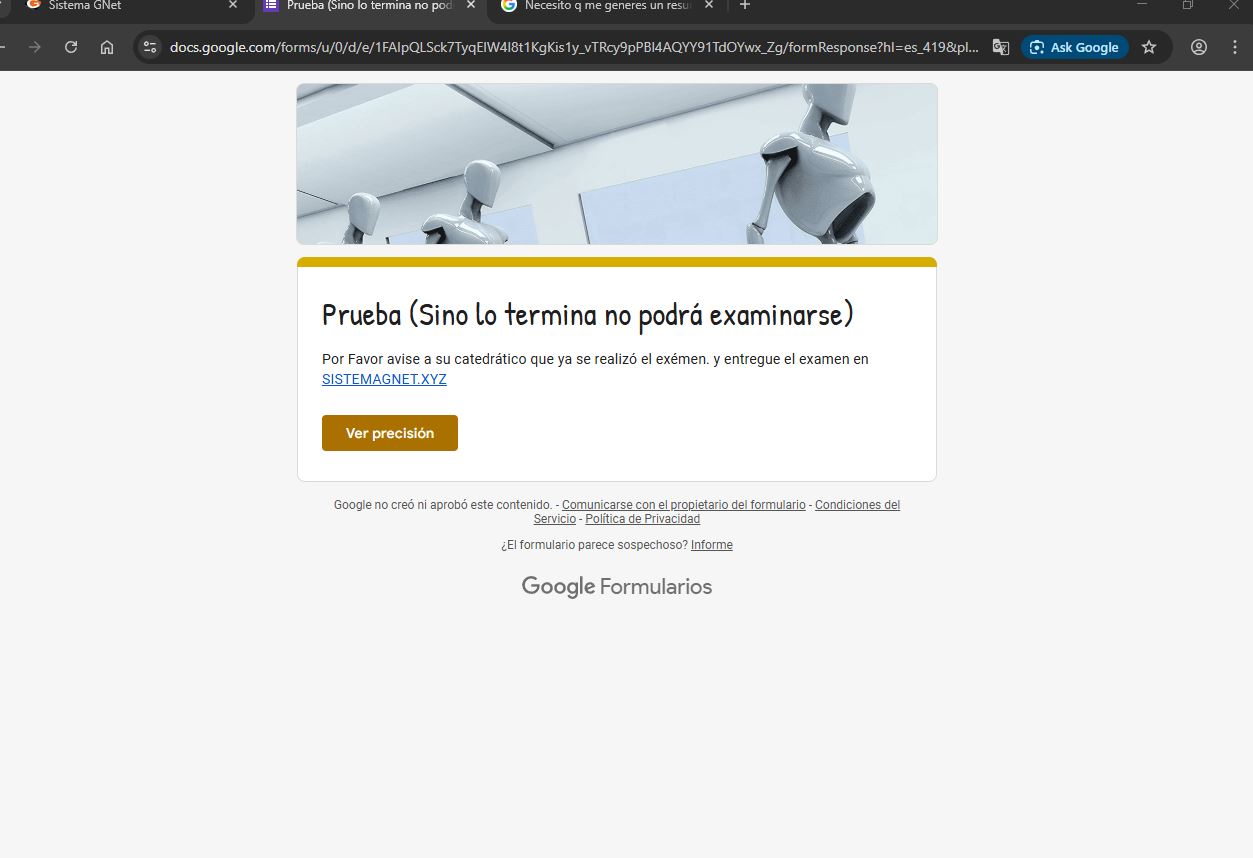Open Chrome three-dot menu
The image size is (1253, 858).
tap(1233, 47)
